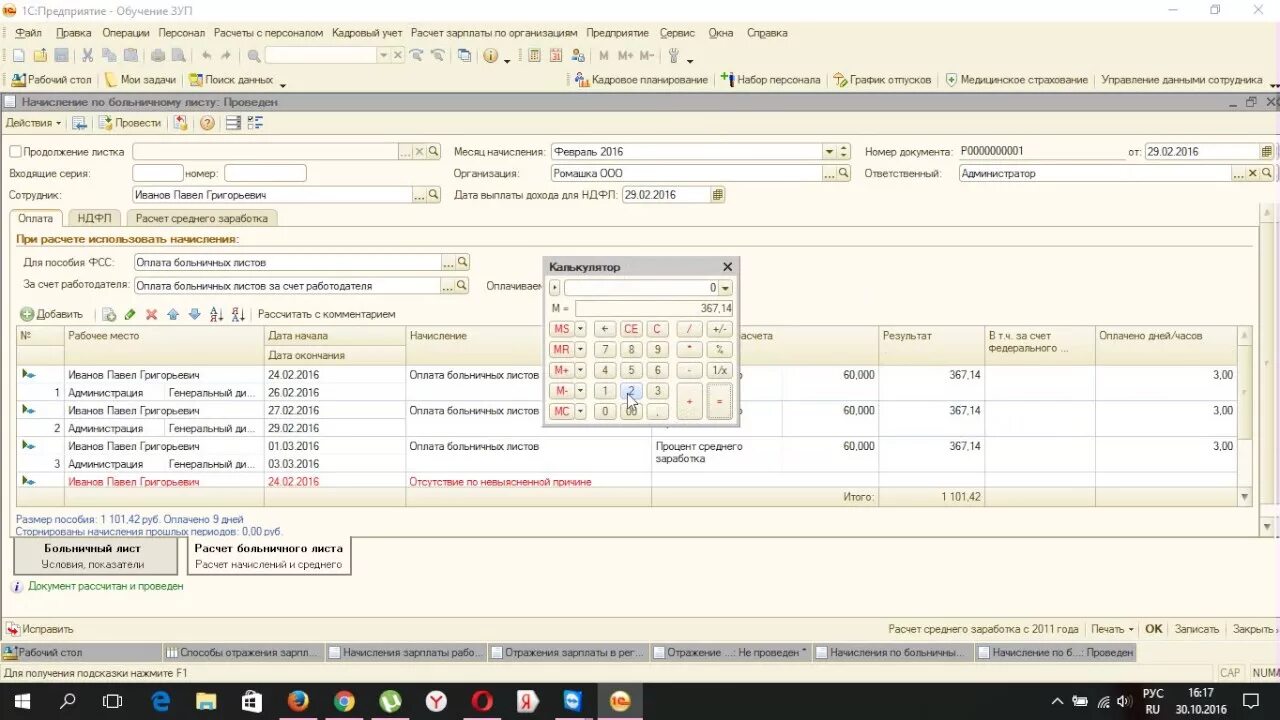
Task: Open dropdown next to MC in calculator
Action: click(580, 411)
